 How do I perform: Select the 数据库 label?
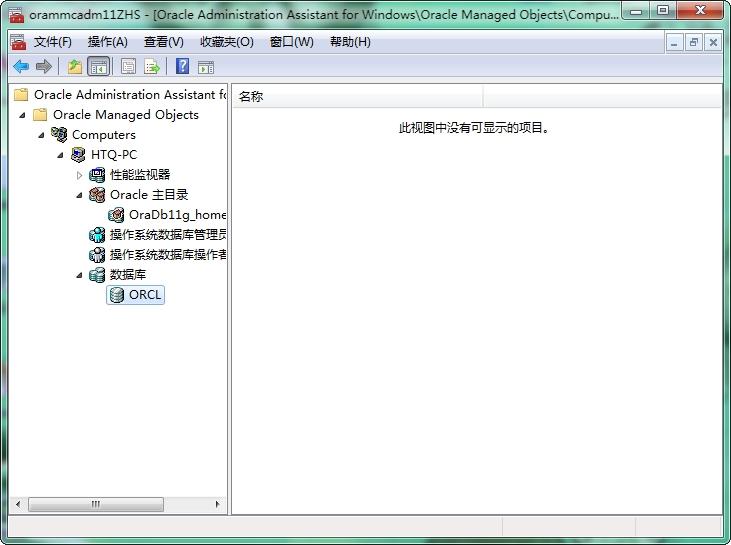(128, 275)
